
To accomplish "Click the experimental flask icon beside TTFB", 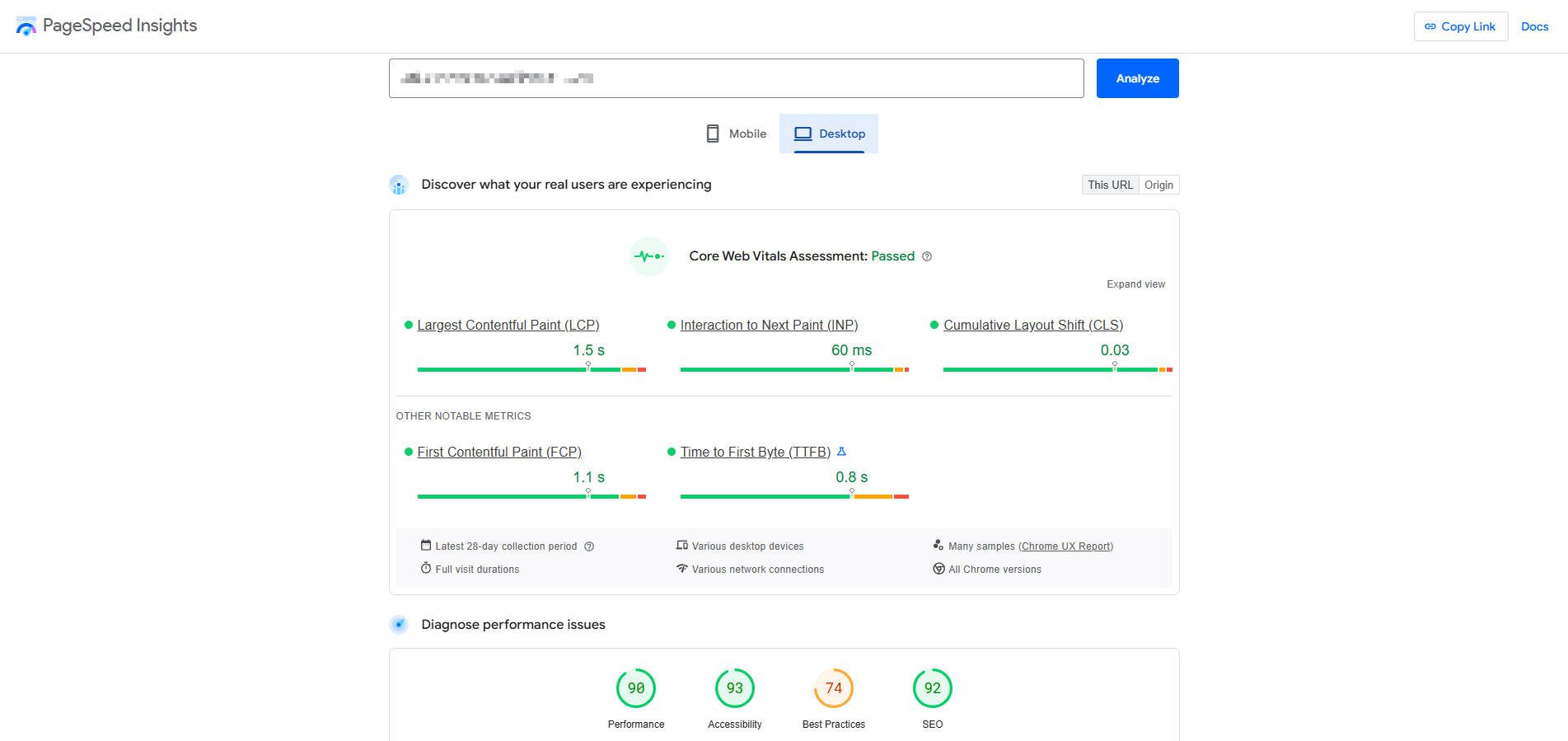I will (x=841, y=452).
